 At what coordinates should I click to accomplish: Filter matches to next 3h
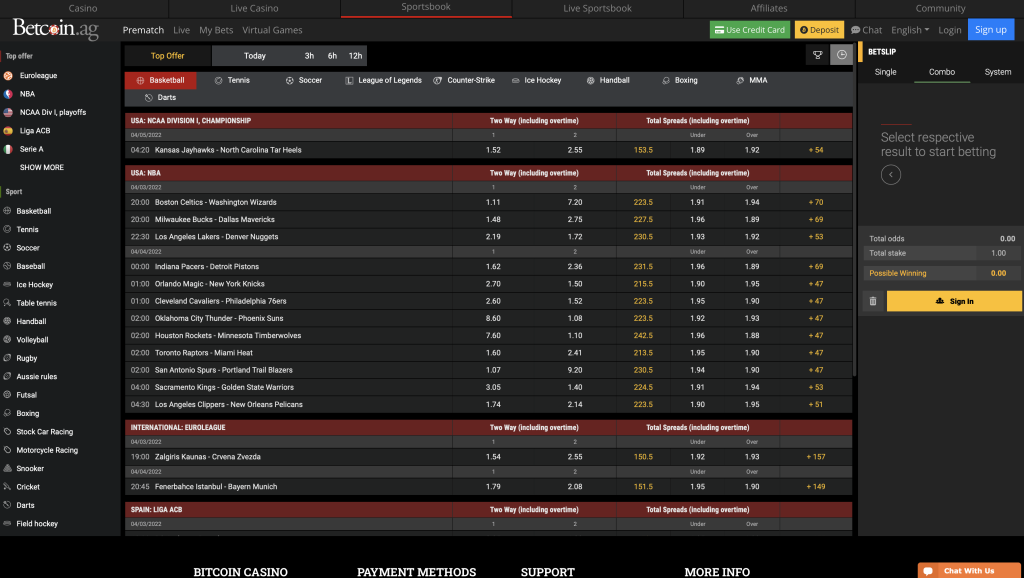point(309,56)
